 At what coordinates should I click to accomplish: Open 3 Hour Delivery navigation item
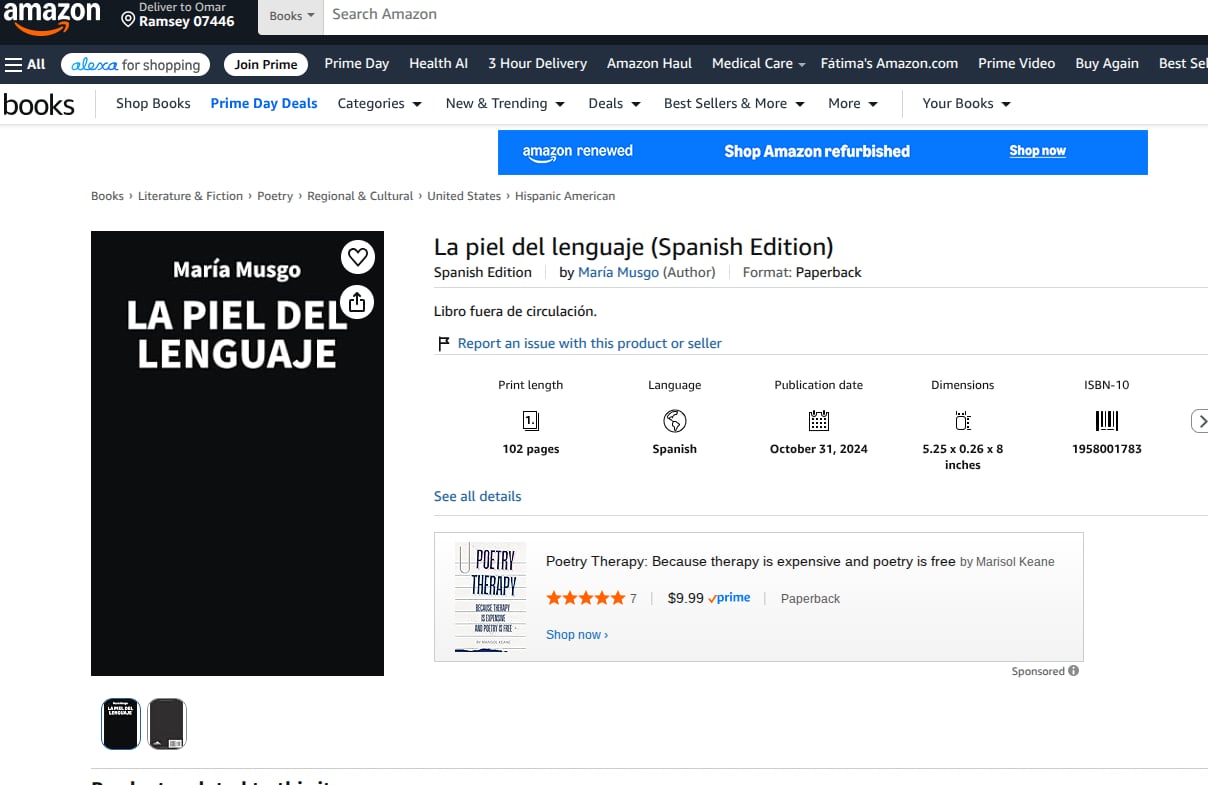pyautogui.click(x=537, y=63)
